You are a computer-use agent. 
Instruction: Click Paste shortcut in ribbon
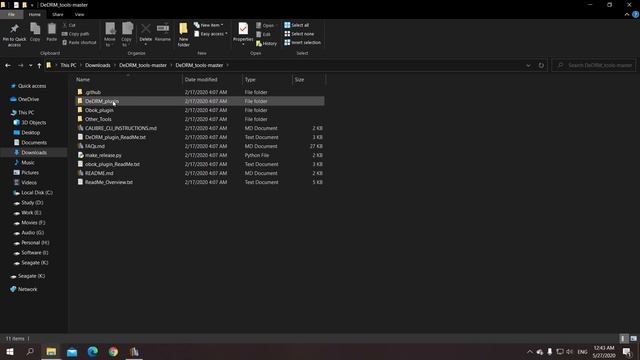(x=79, y=42)
